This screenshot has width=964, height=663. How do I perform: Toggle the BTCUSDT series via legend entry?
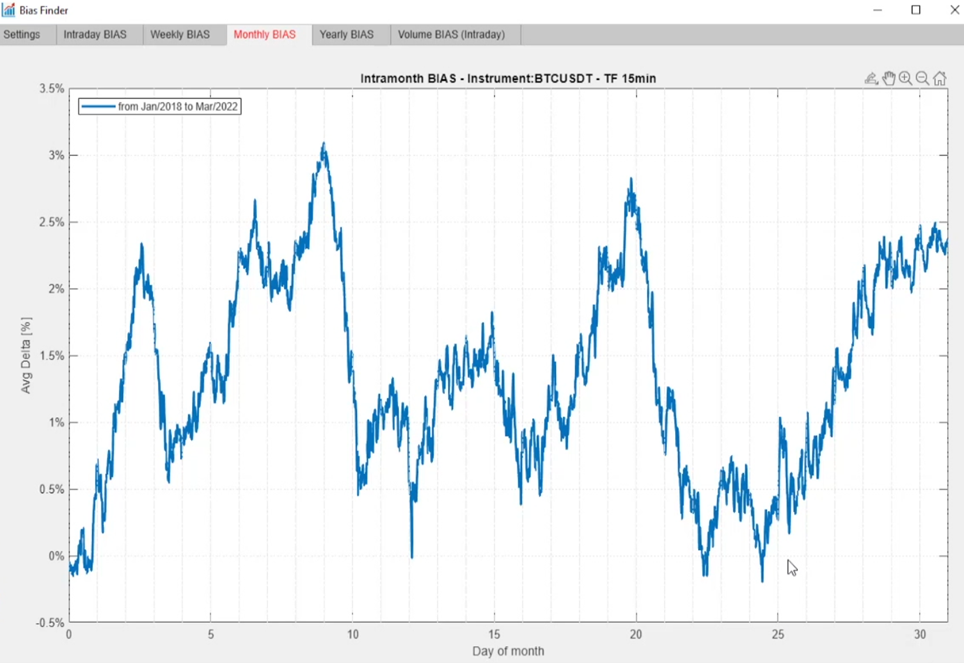(x=160, y=105)
